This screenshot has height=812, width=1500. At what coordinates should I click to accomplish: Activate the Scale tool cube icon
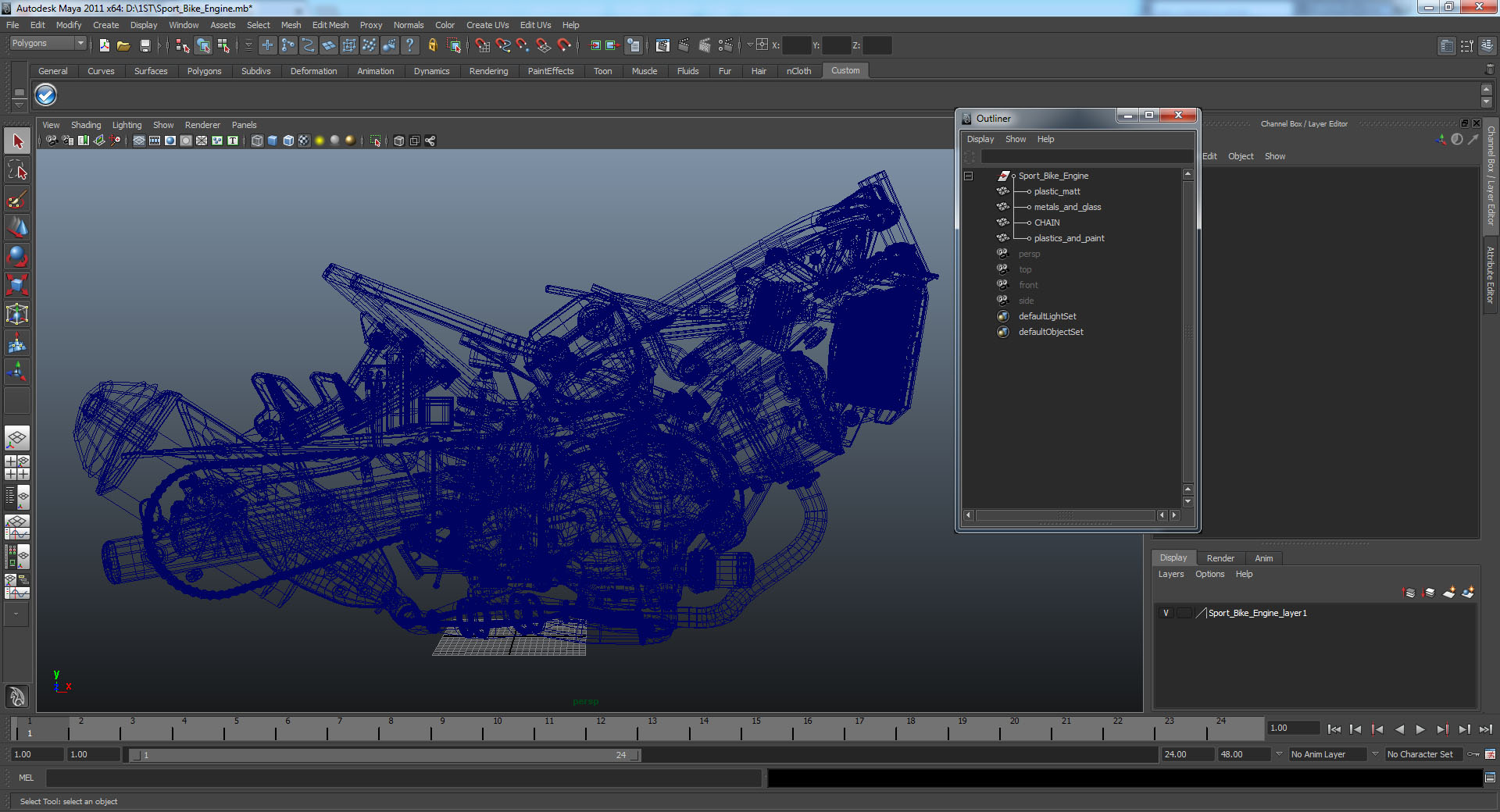tap(17, 285)
